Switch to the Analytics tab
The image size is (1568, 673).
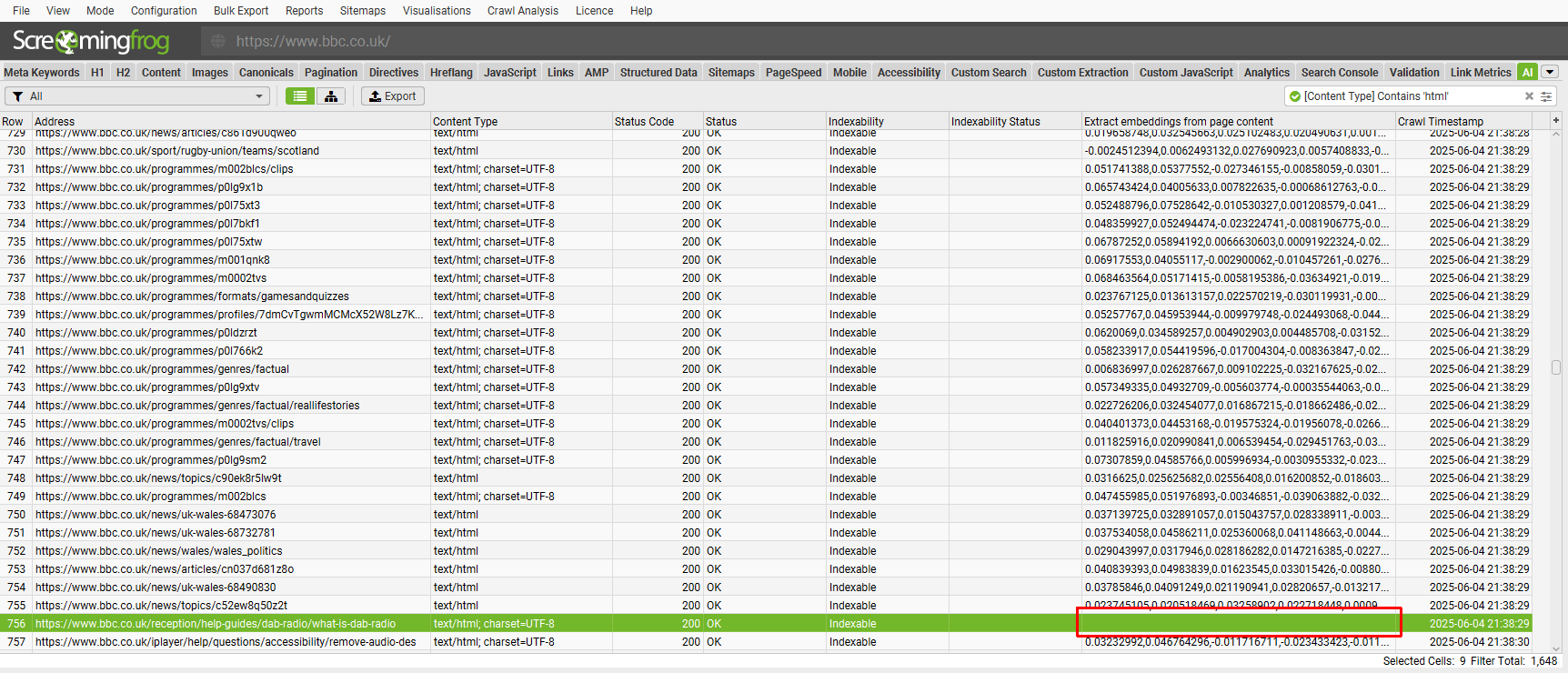tap(1267, 72)
